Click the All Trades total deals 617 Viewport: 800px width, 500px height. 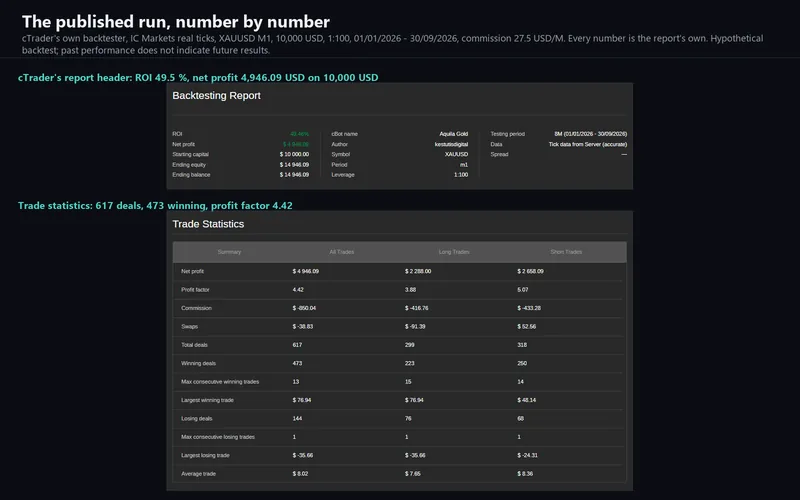(x=297, y=345)
